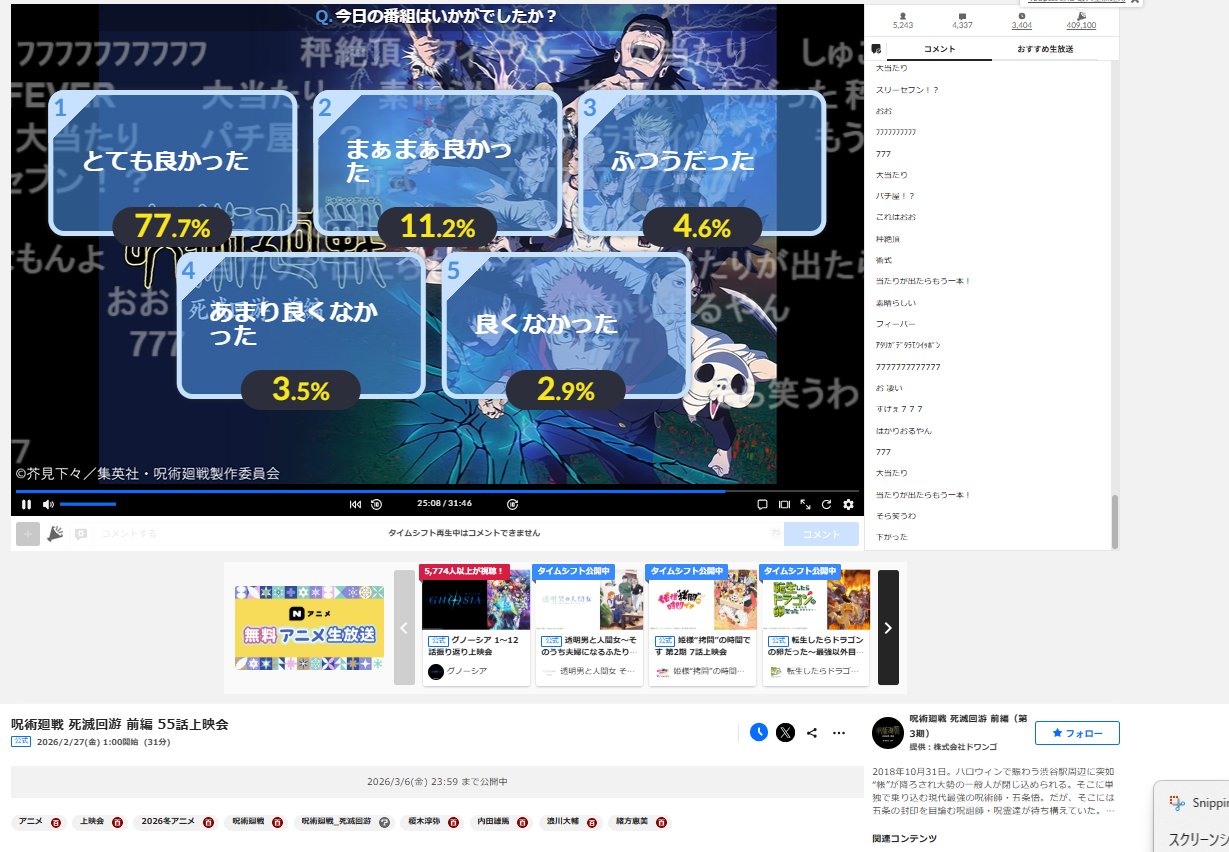Viewport: 1229px width, 852px height.
Task: Open dictionary icon beside 瀬川大輔 tag
Action: pos(592,822)
